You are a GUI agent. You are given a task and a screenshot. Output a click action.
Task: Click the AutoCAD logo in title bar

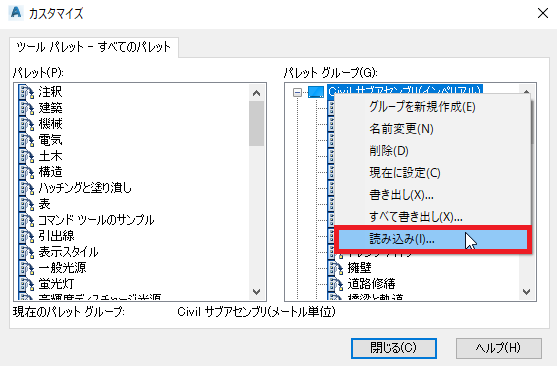coord(16,13)
